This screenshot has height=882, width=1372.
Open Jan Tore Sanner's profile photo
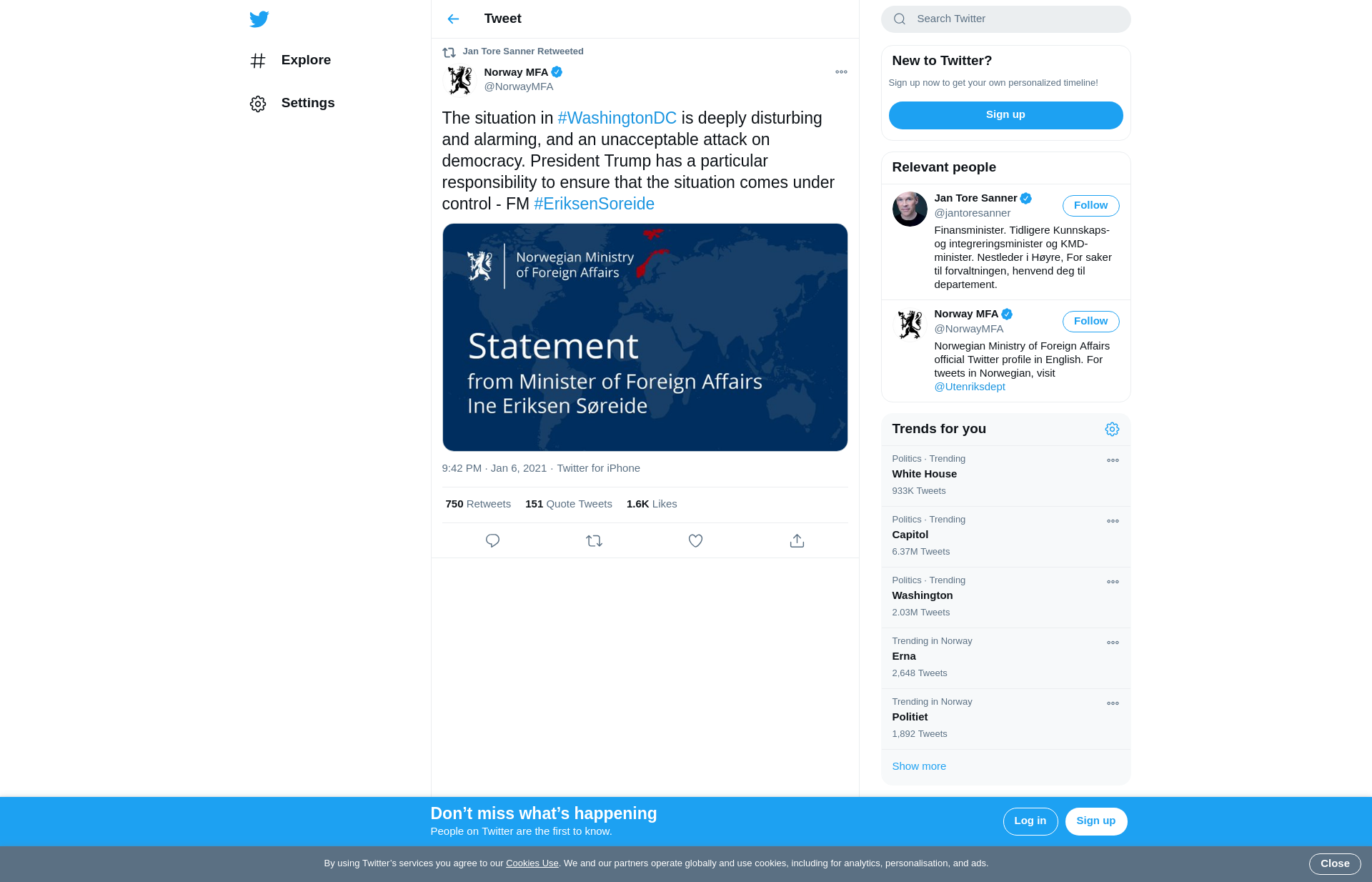click(910, 209)
